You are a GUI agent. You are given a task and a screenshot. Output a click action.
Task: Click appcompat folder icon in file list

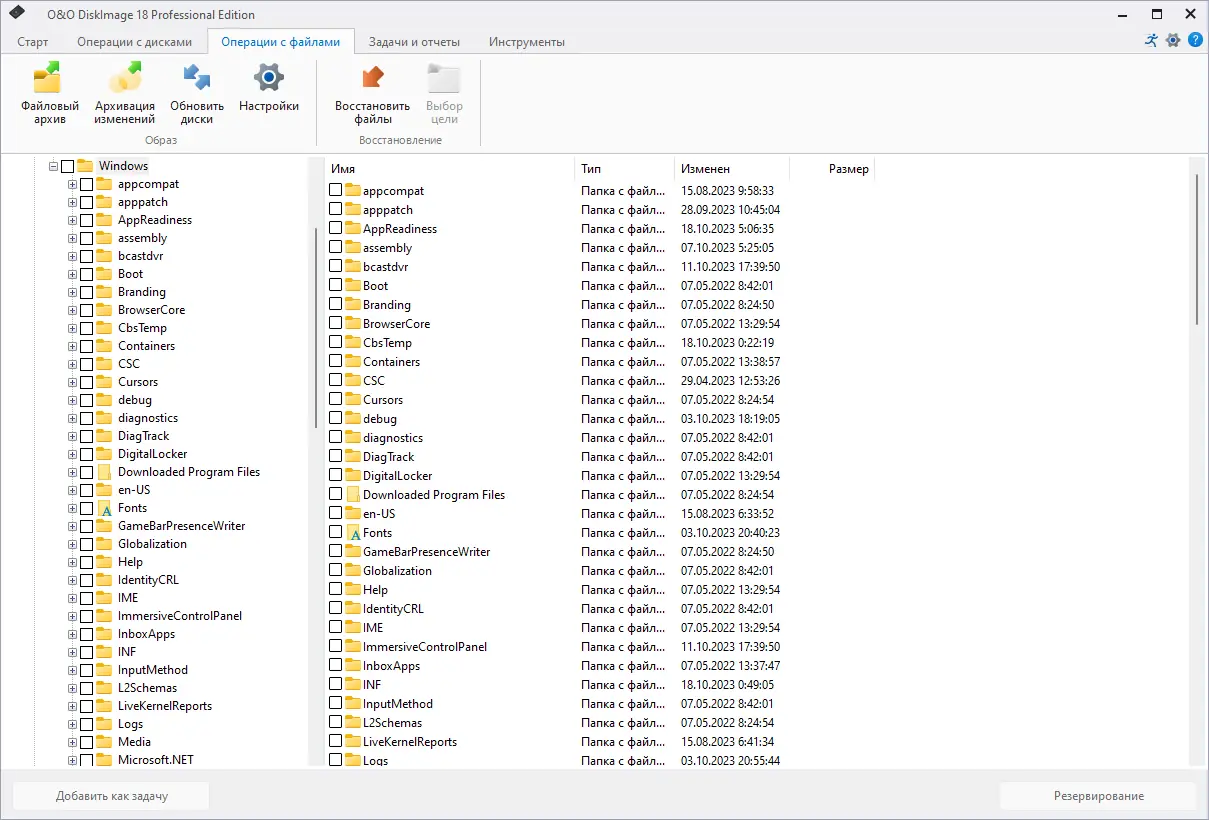click(353, 190)
